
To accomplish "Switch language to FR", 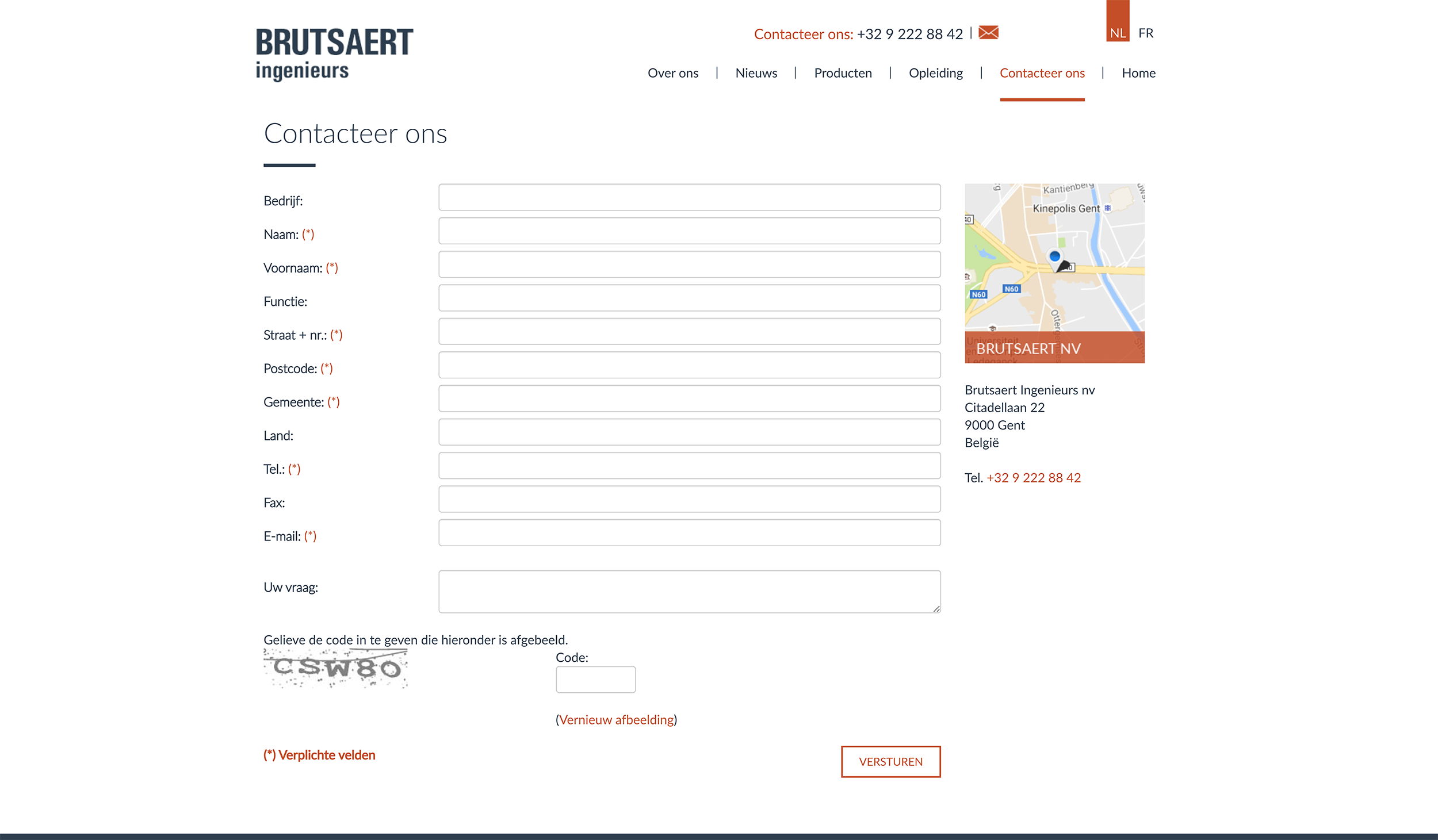I will [x=1145, y=33].
